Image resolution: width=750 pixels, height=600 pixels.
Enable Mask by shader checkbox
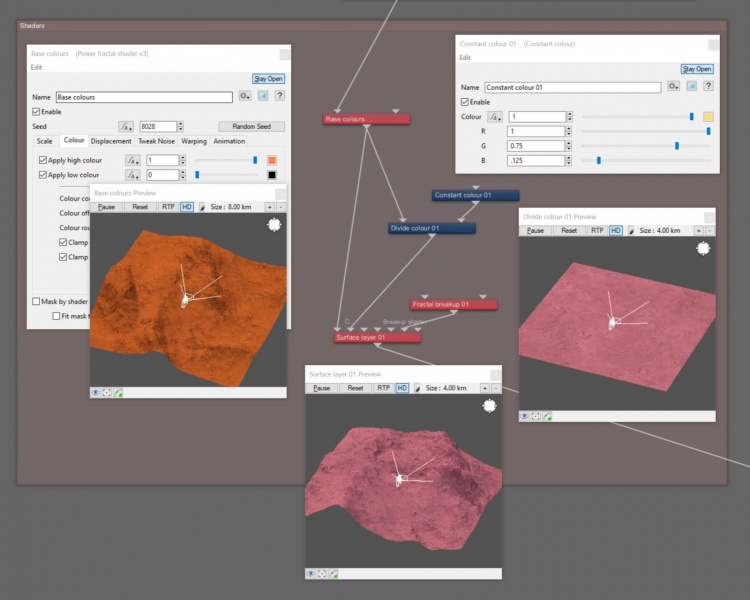tap(36, 301)
